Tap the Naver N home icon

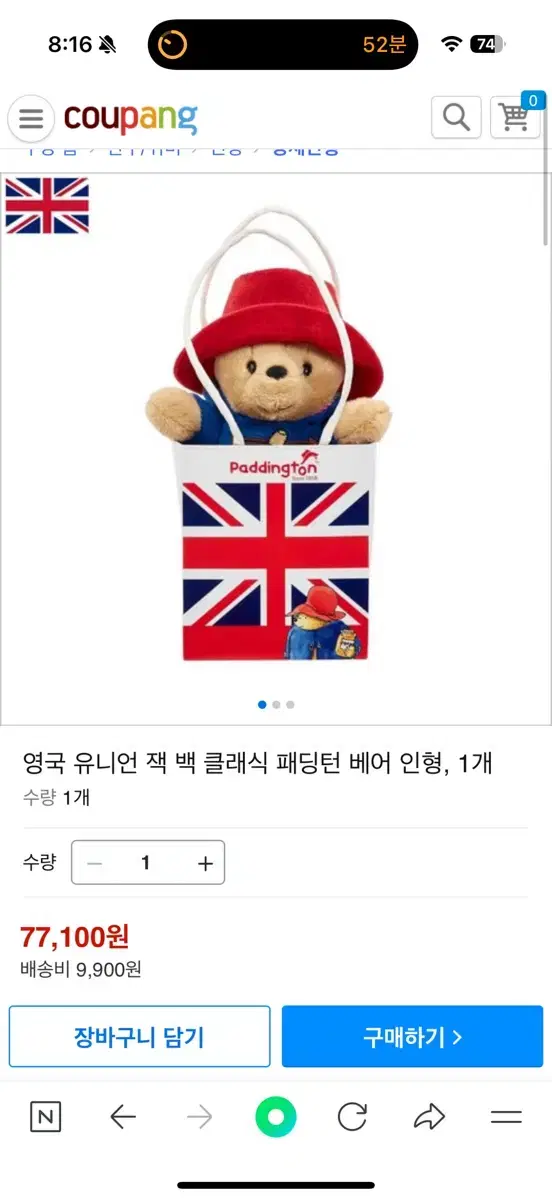point(45,1117)
